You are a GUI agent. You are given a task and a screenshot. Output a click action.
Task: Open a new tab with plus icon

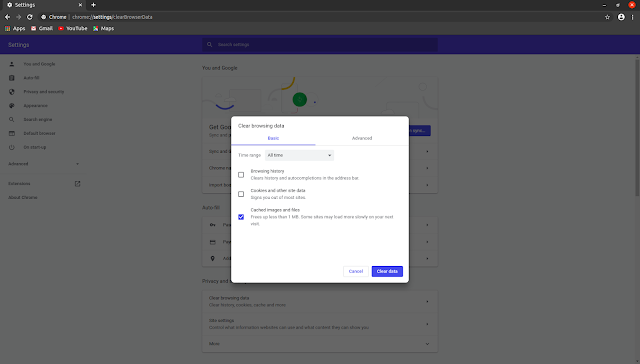click(93, 5)
